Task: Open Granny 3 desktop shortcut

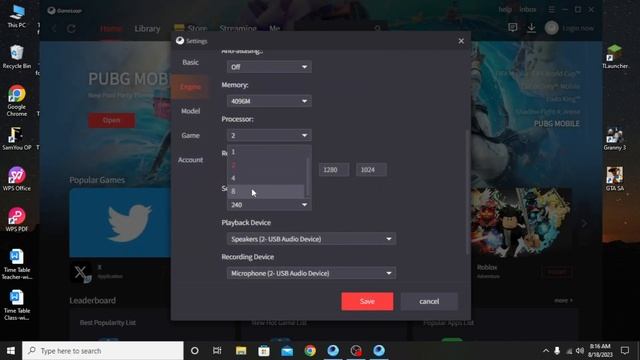Action: pyautogui.click(x=615, y=139)
